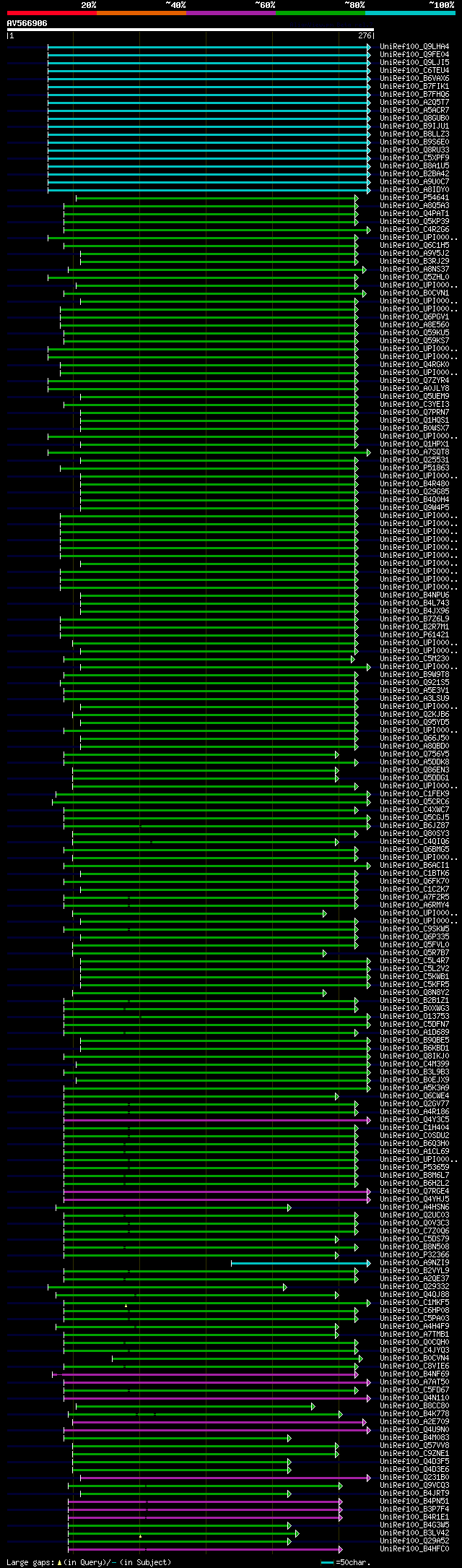Click label UniRef100_A8IDY0
This screenshot has width=462, height=1568.
click(414, 190)
